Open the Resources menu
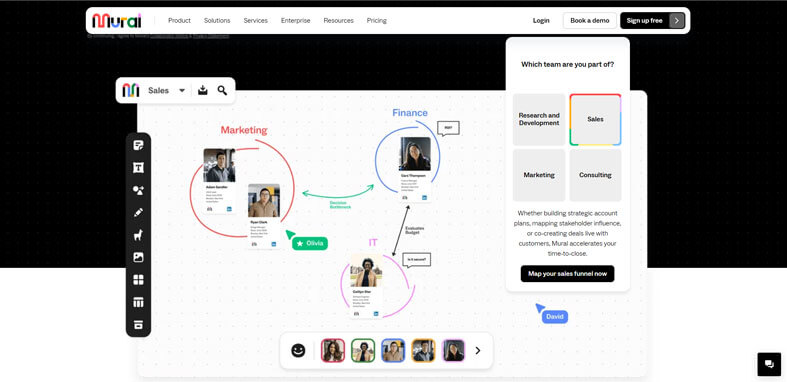787x382 pixels. click(x=338, y=21)
